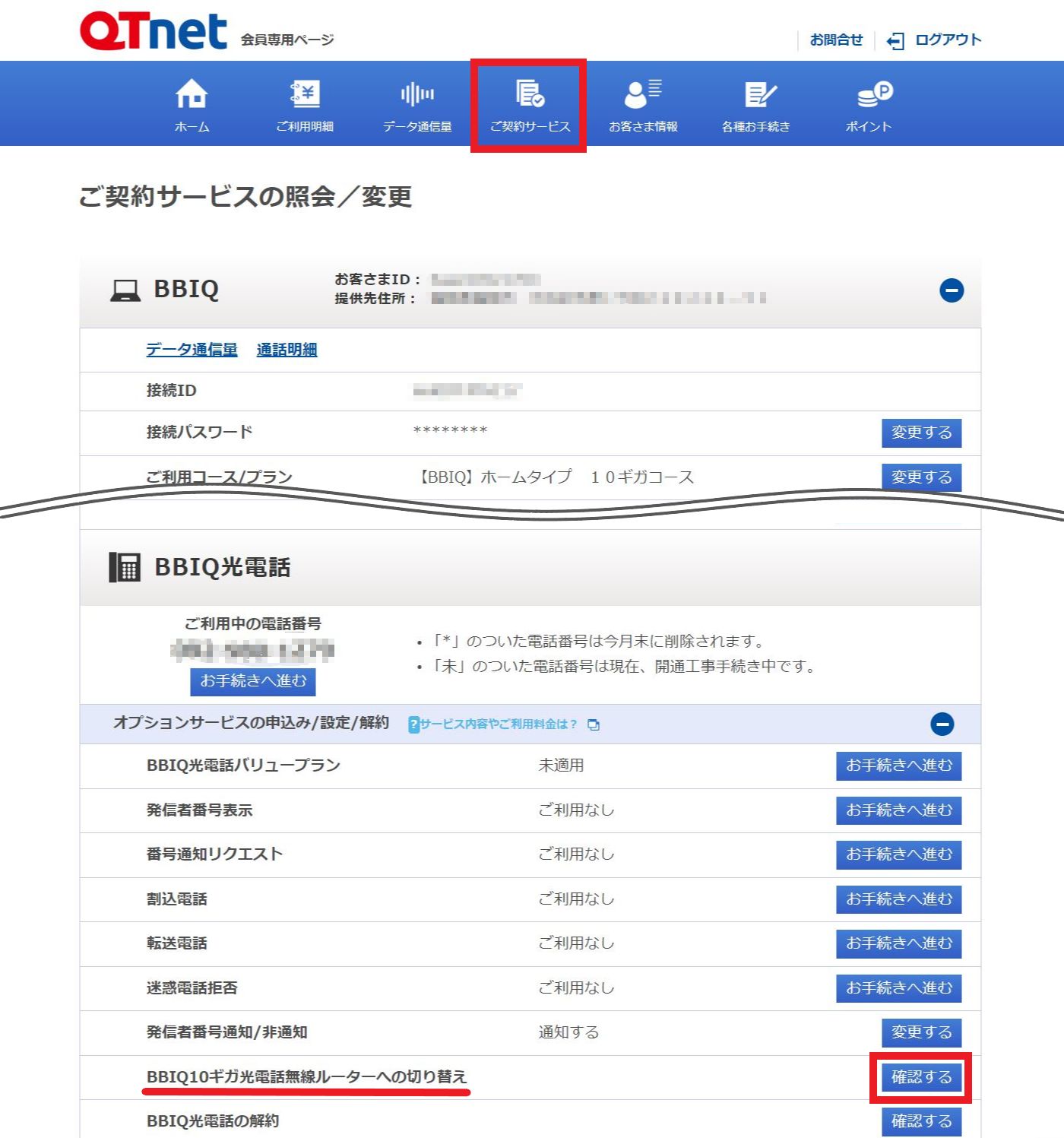The image size is (1064, 1138).
Task: Click the ご契約サービスの照会／変更 heading
Action: (x=245, y=197)
